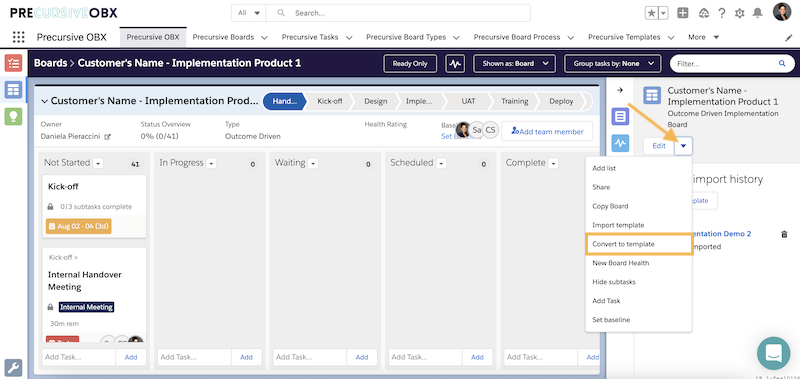The image size is (800, 379).
Task: Select the Kick-off stage in path
Action: (330, 101)
